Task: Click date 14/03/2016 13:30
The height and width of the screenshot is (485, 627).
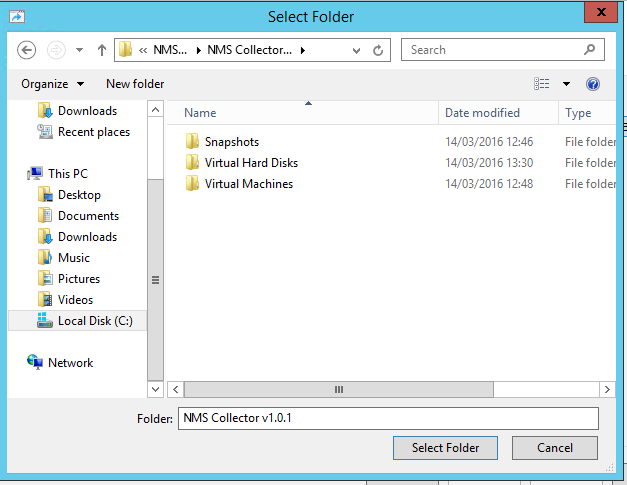Action: click(x=489, y=163)
